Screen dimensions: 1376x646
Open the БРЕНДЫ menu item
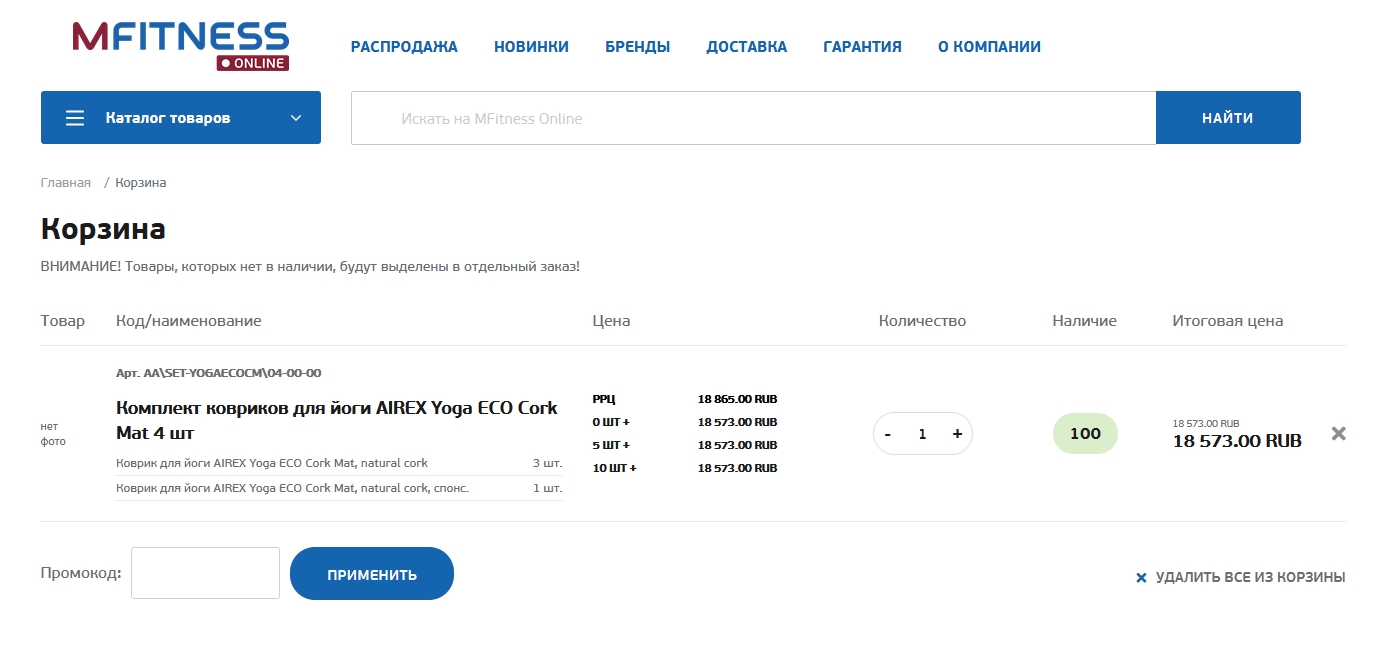637,47
